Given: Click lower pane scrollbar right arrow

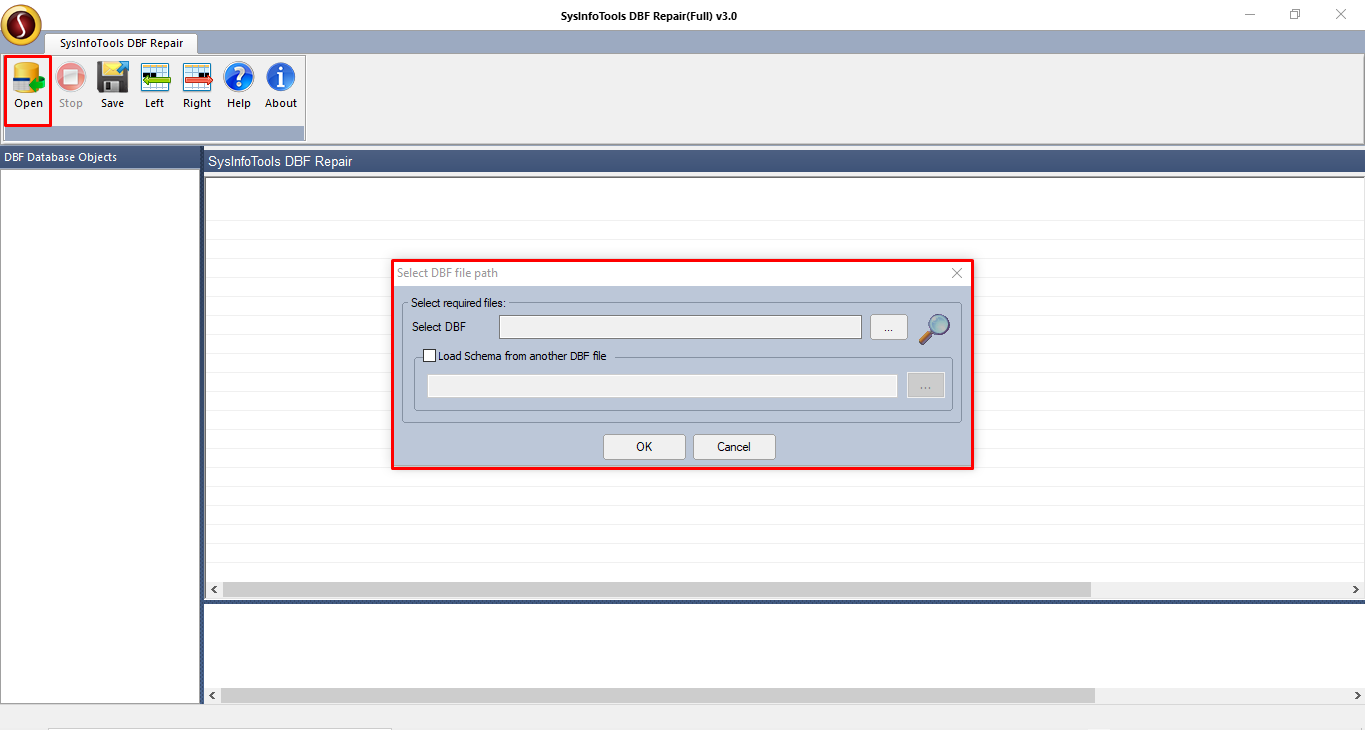Looking at the screenshot, I should [1357, 695].
